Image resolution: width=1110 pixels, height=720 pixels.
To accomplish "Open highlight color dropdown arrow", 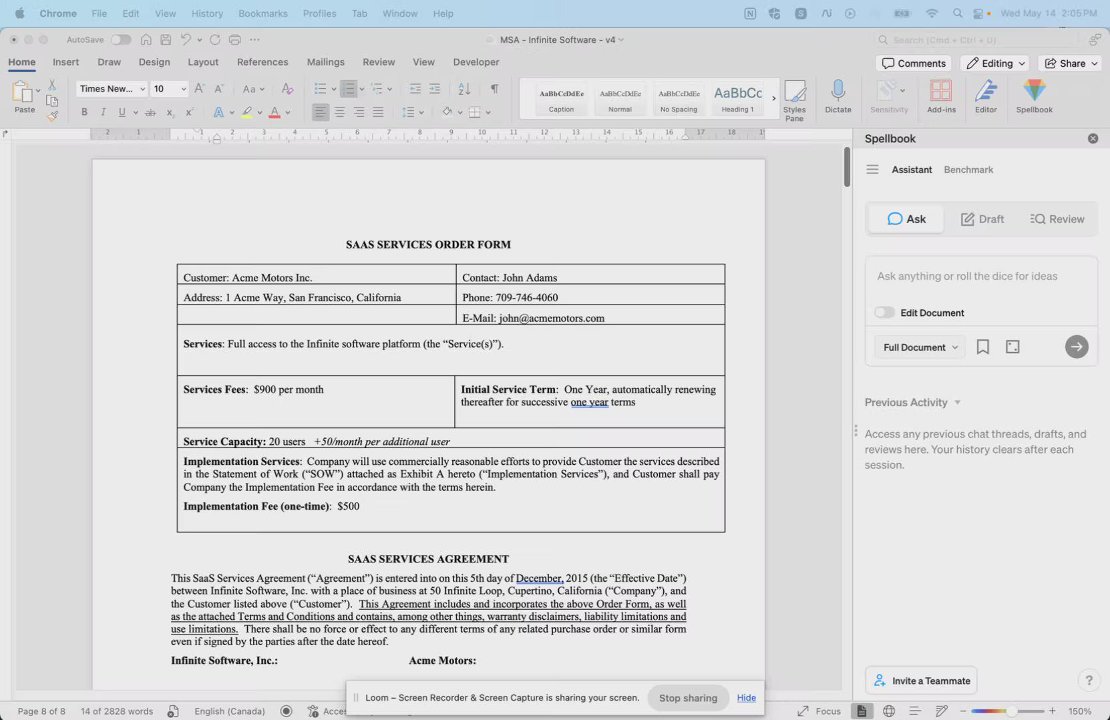I will tap(260, 113).
